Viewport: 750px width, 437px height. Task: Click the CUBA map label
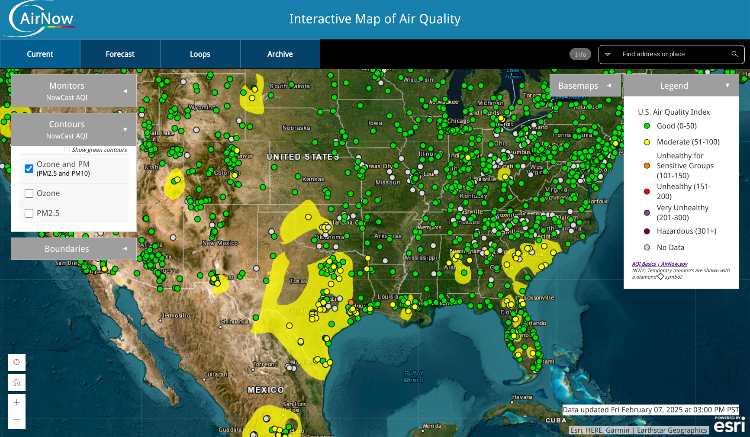(556, 420)
